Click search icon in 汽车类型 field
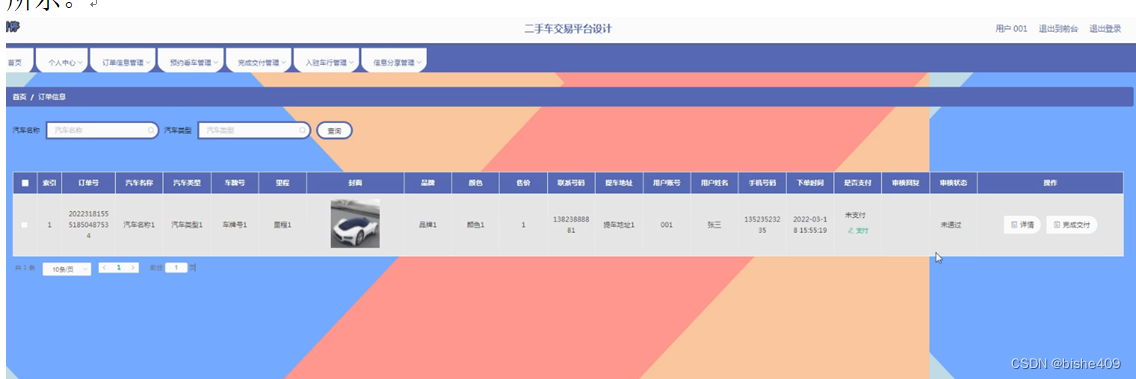This screenshot has width=1136, height=379. click(302, 130)
